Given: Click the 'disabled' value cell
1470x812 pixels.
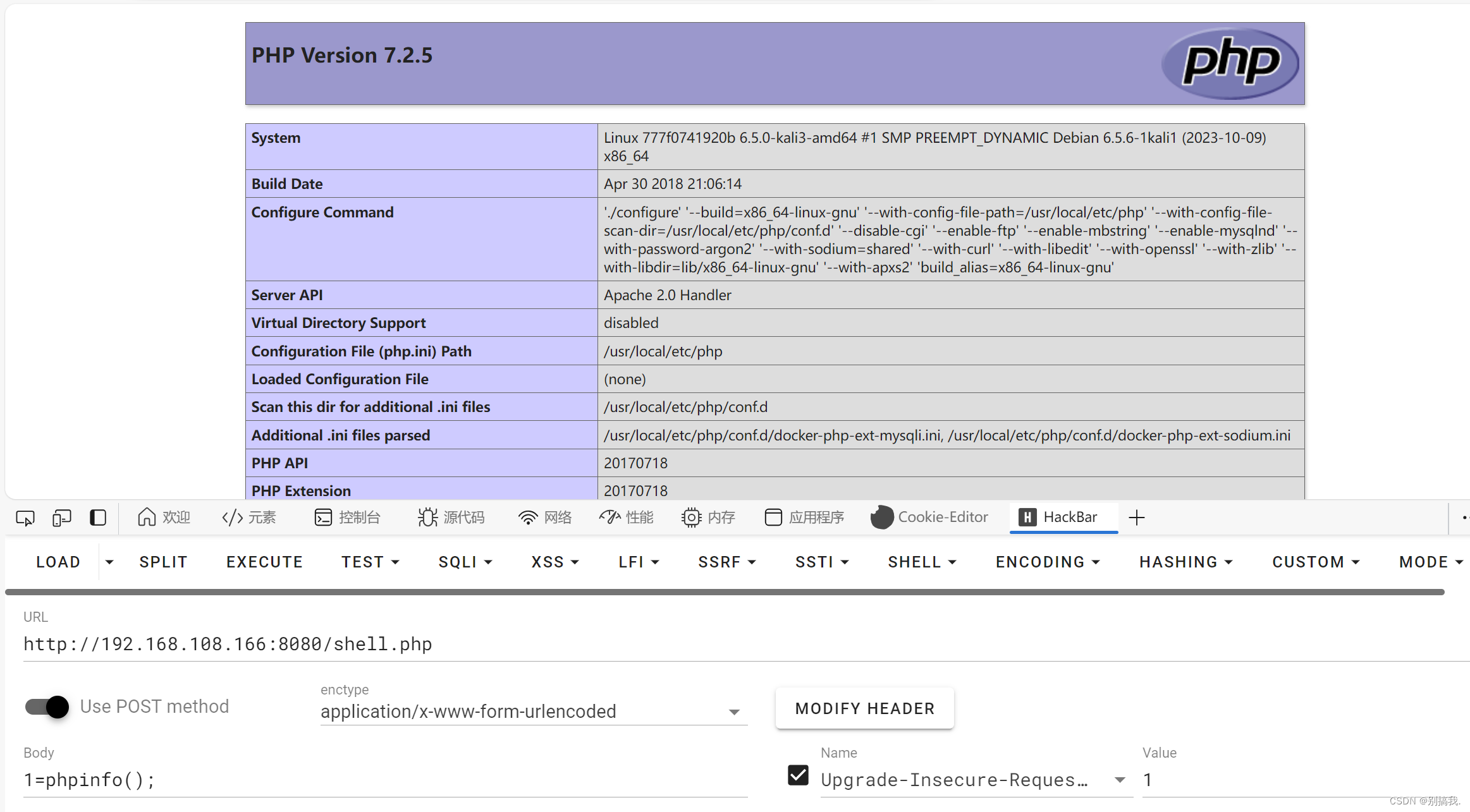Looking at the screenshot, I should point(951,323).
